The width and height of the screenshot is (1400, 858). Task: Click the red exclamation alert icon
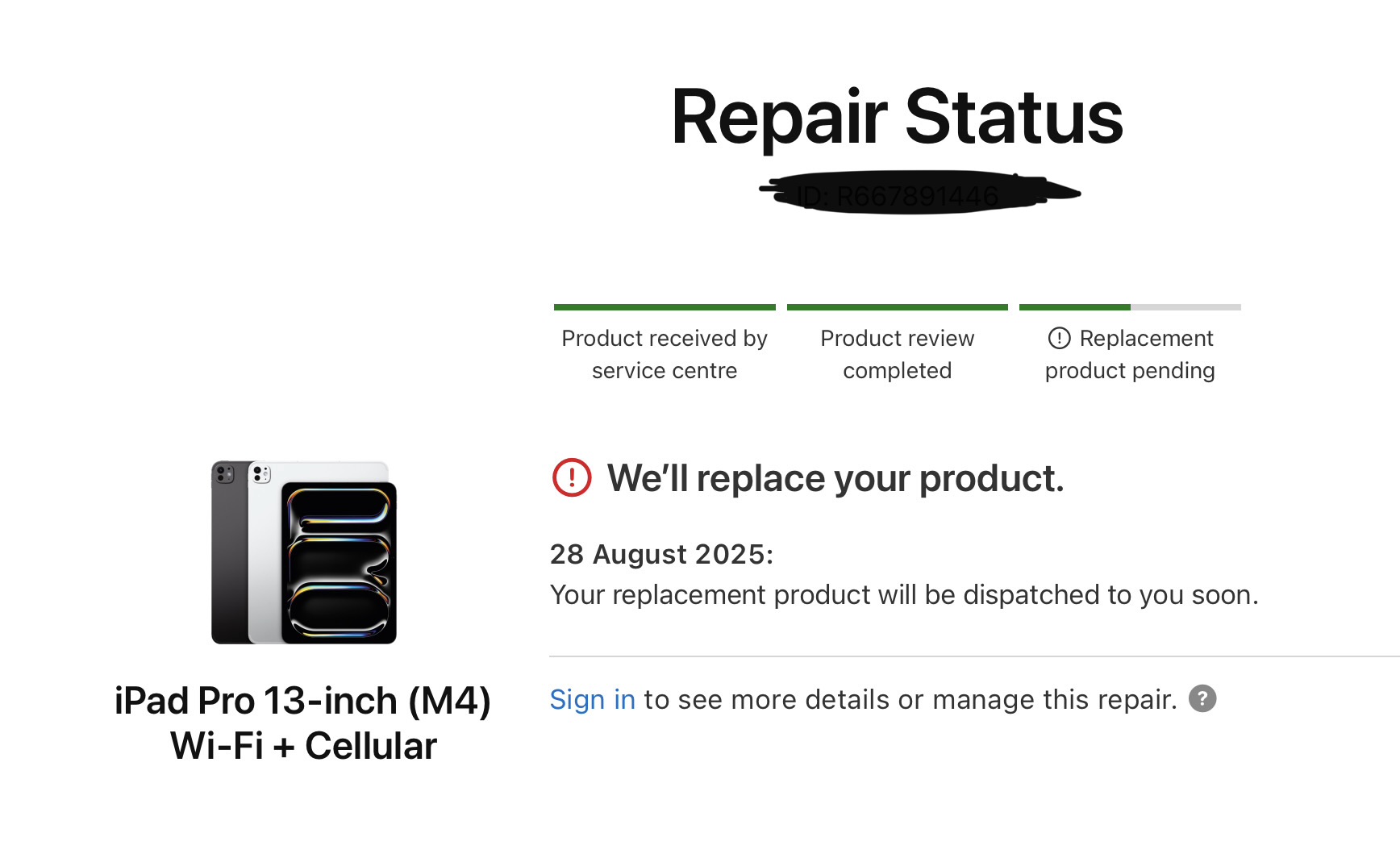572,477
